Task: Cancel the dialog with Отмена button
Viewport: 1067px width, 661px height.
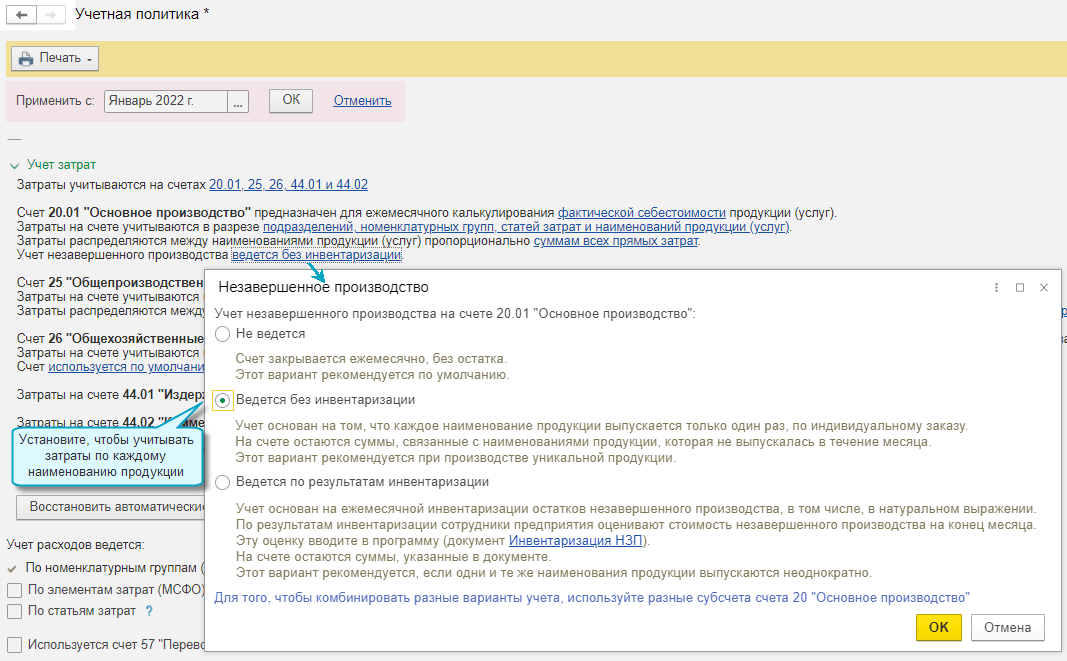Action: 1007,627
